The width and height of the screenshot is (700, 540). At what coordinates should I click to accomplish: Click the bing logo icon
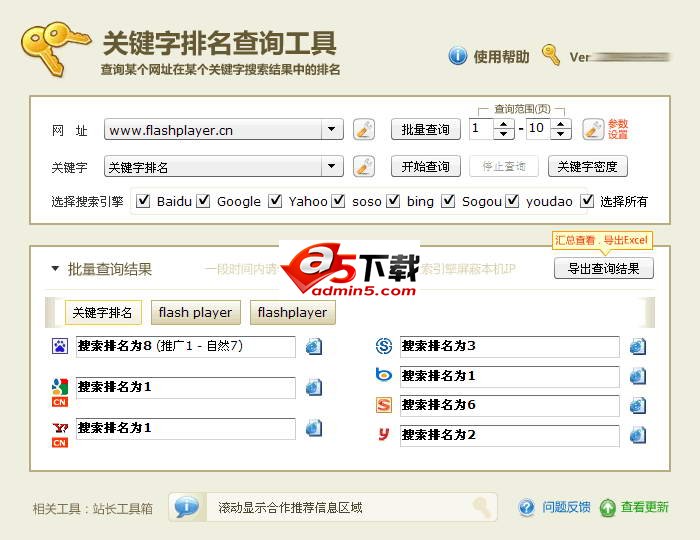[383, 374]
